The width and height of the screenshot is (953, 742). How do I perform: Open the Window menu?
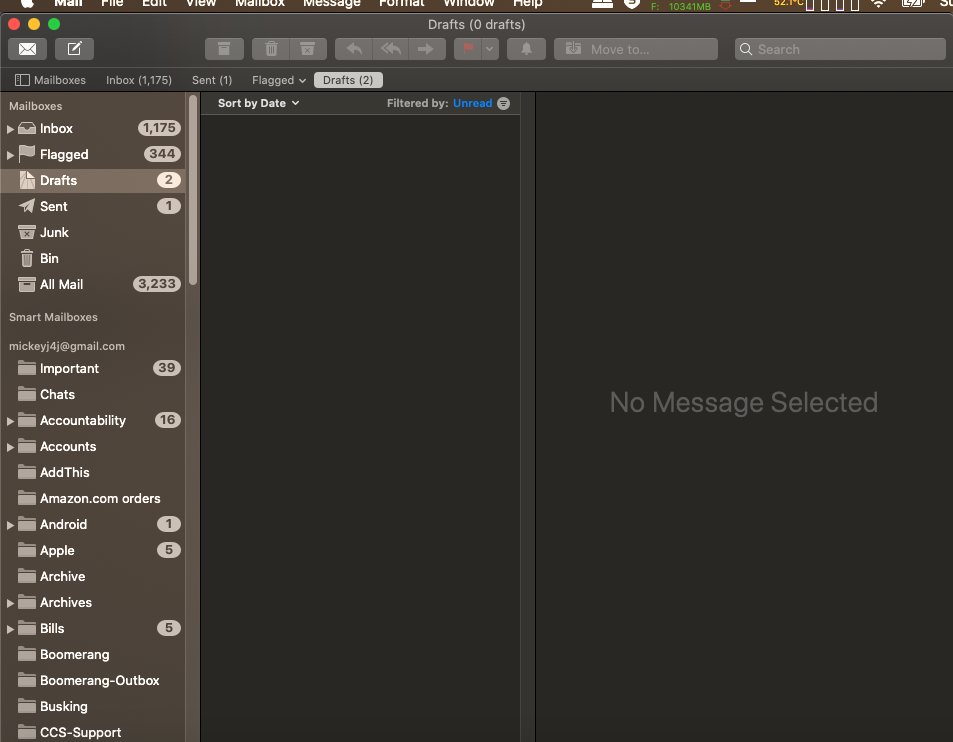tap(469, 3)
